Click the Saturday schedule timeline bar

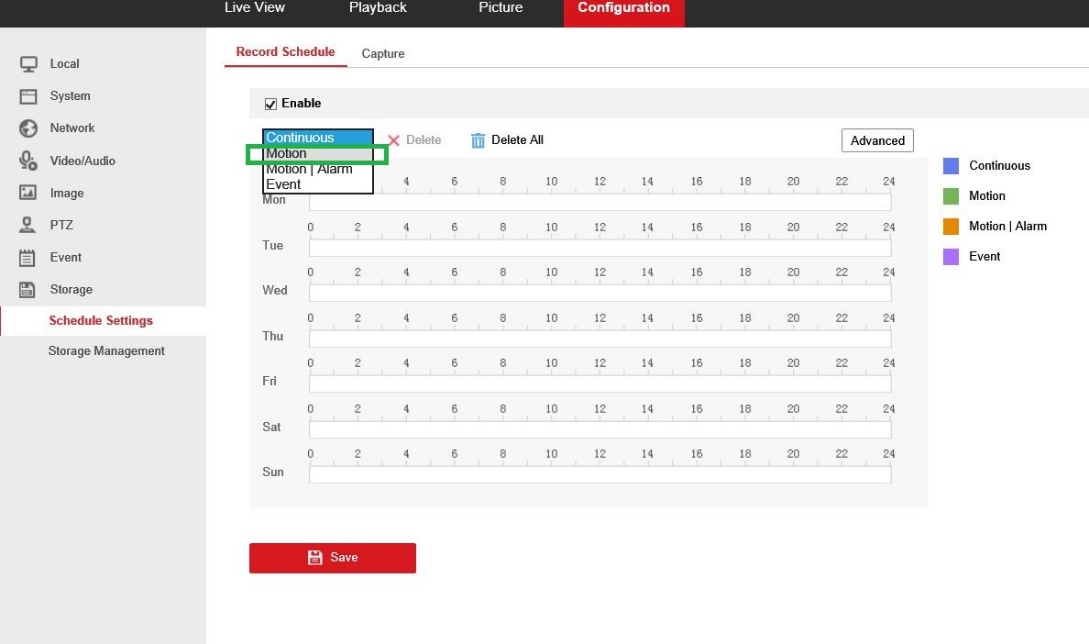600,429
